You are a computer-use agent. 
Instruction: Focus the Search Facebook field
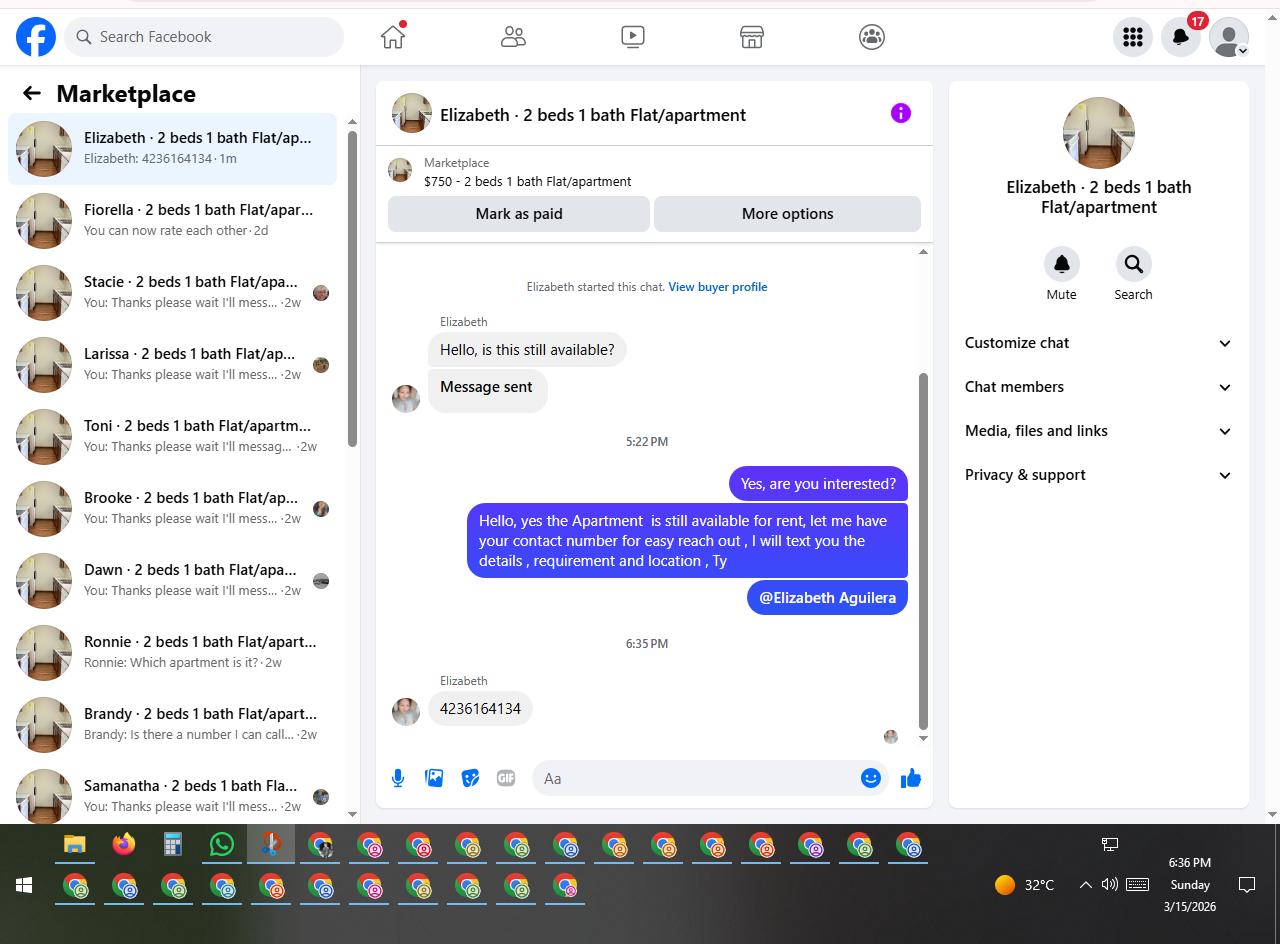204,37
